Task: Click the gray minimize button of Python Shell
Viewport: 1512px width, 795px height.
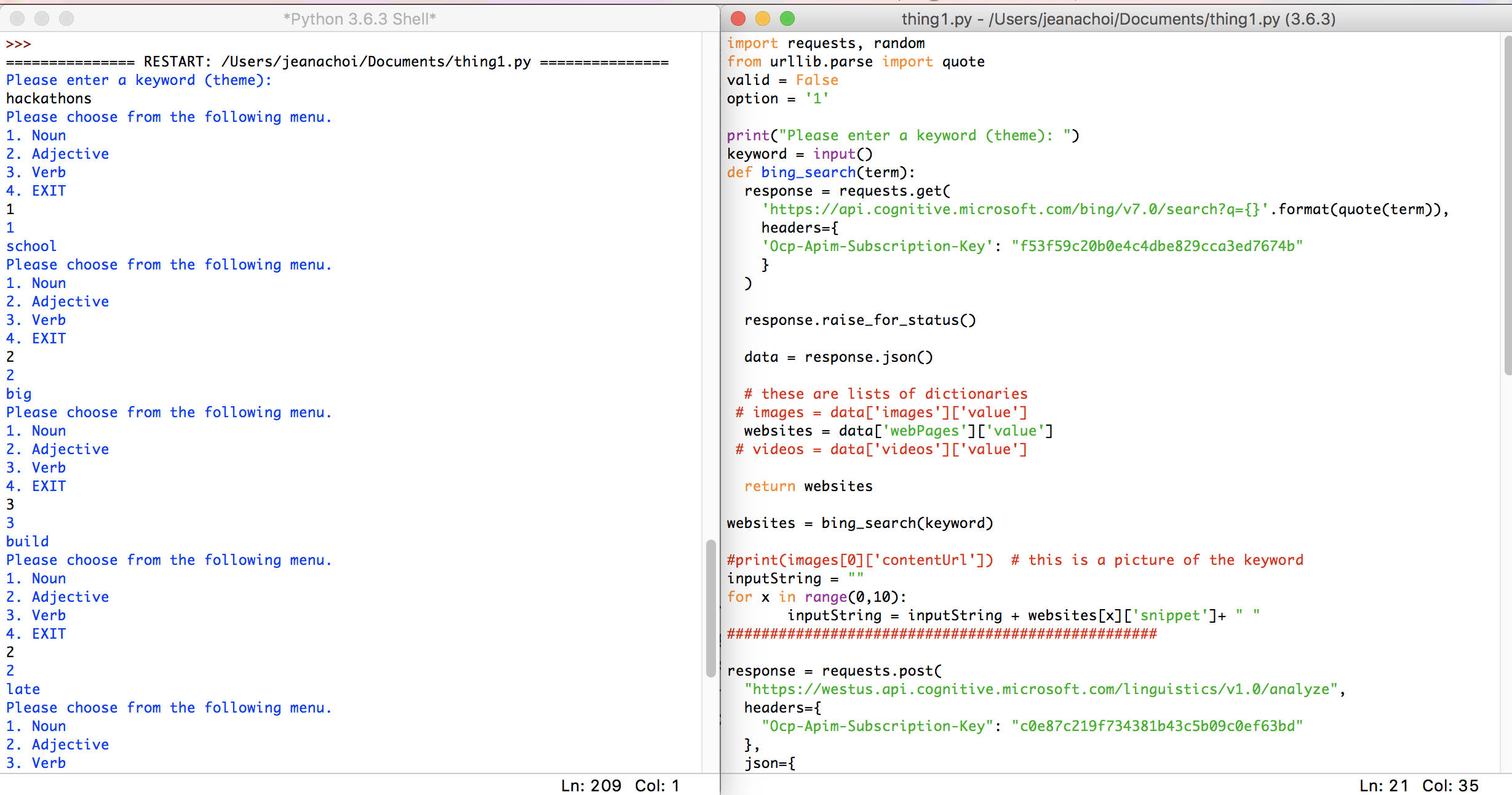Action: [42, 19]
